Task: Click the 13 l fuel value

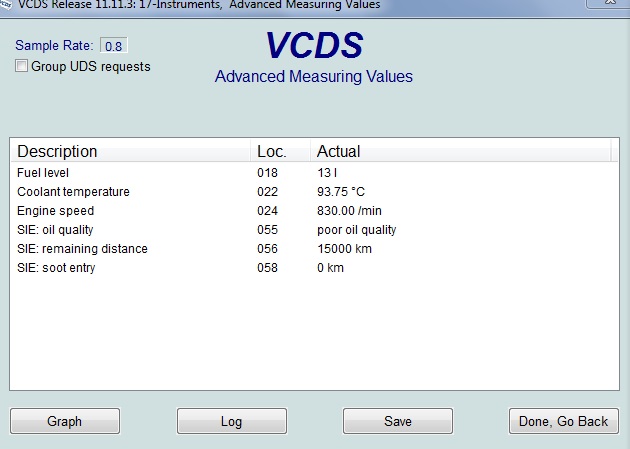Action: [327, 173]
